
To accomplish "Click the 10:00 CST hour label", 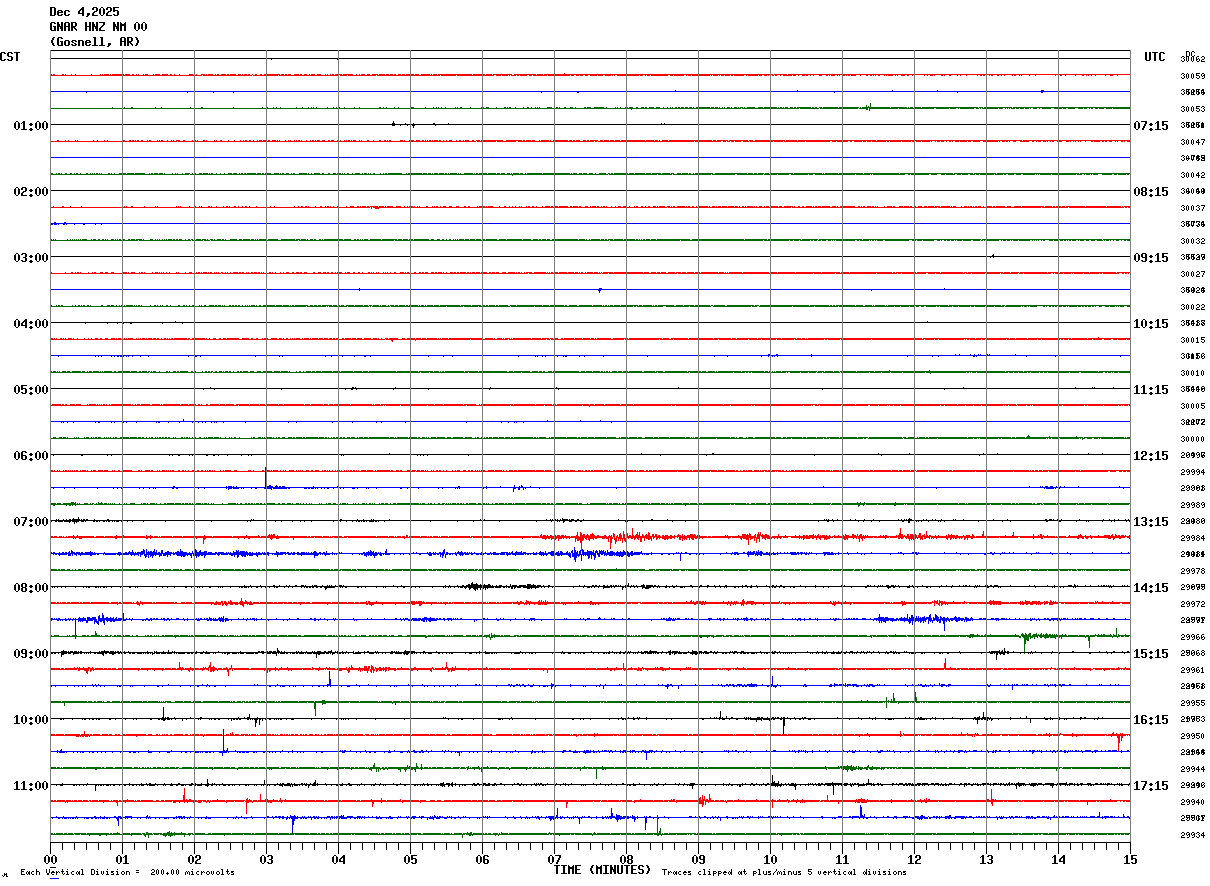I will [31, 720].
